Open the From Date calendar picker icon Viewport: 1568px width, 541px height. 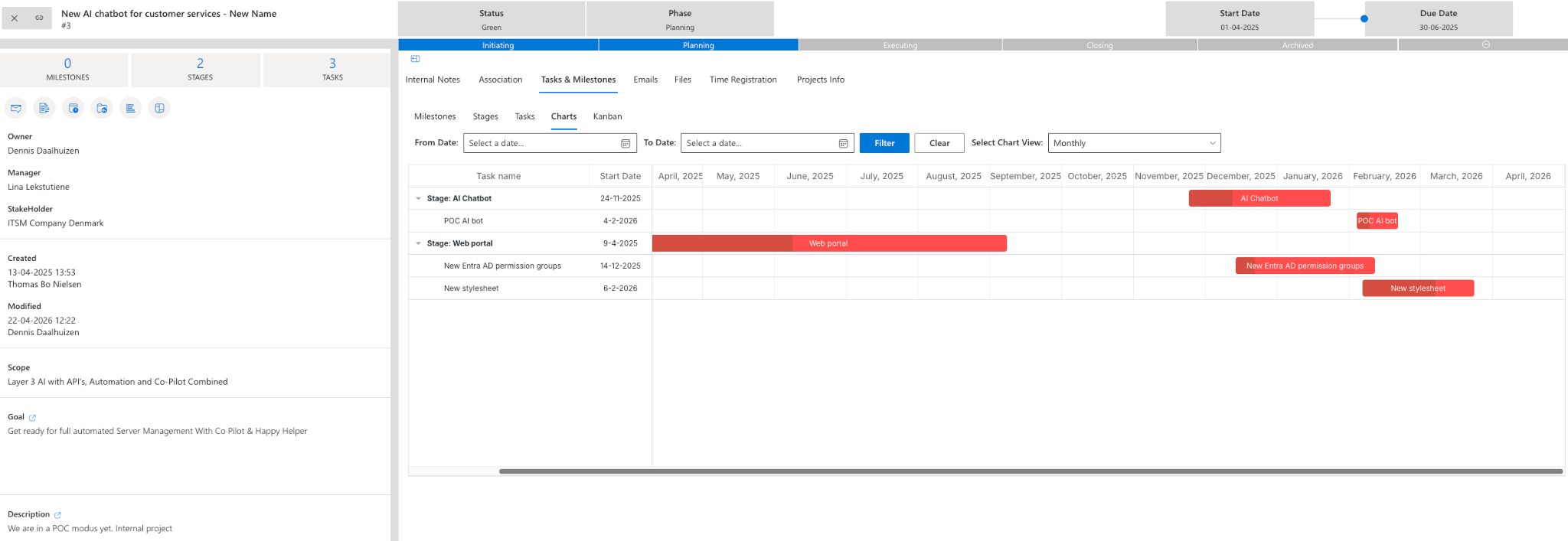point(626,143)
